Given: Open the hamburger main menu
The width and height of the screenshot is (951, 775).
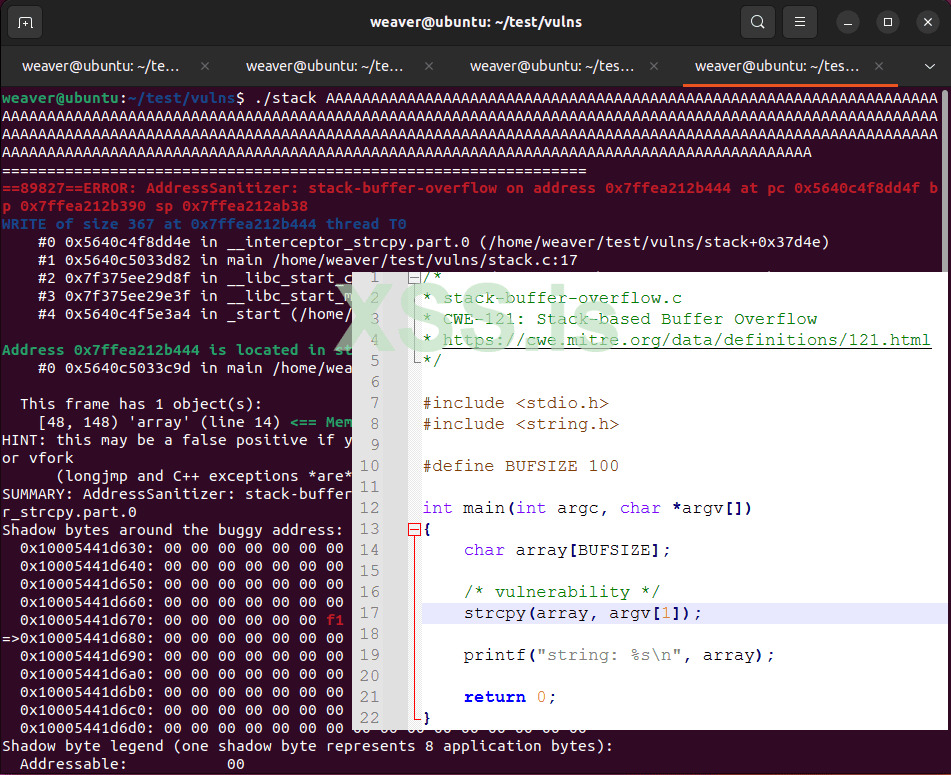Looking at the screenshot, I should click(799, 22).
